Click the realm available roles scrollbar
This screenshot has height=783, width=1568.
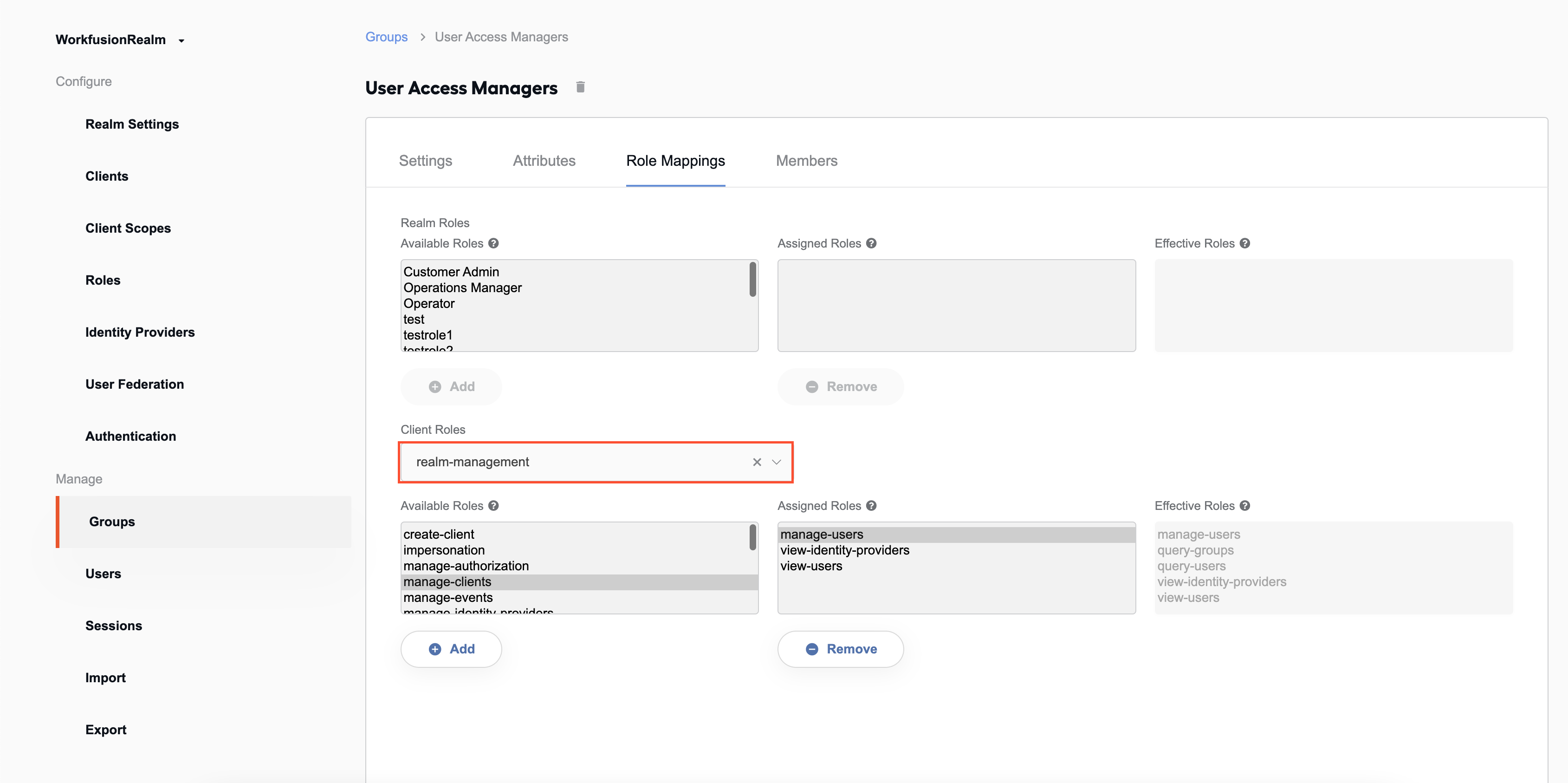pyautogui.click(x=752, y=280)
